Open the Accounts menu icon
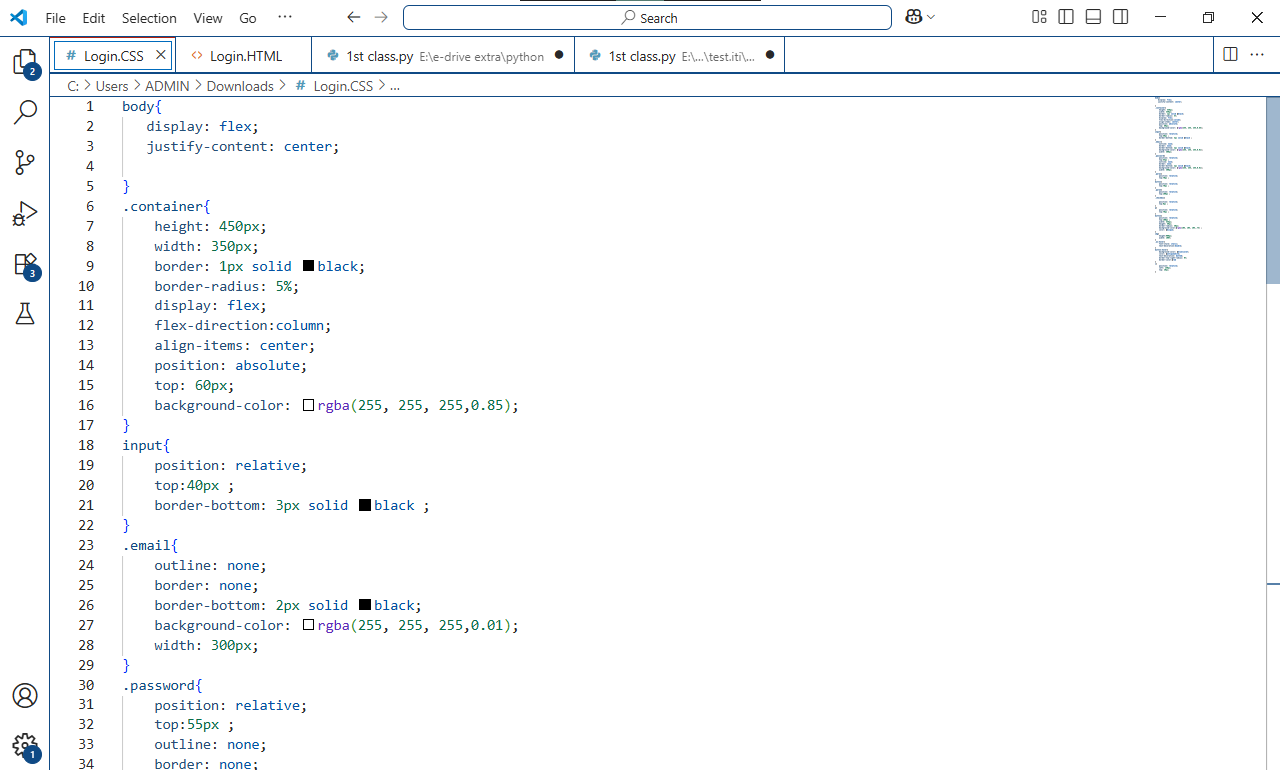 pyautogui.click(x=25, y=696)
